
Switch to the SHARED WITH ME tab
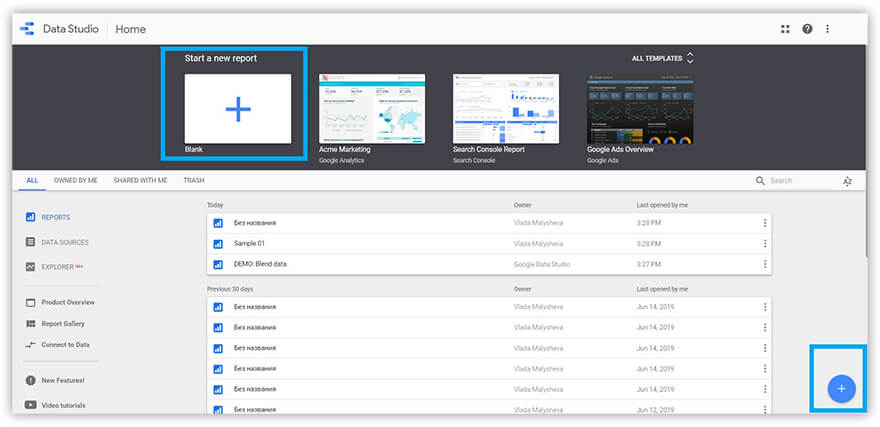pyautogui.click(x=140, y=180)
